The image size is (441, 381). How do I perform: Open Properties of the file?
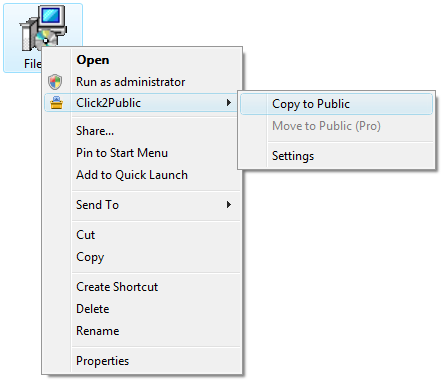point(103,361)
